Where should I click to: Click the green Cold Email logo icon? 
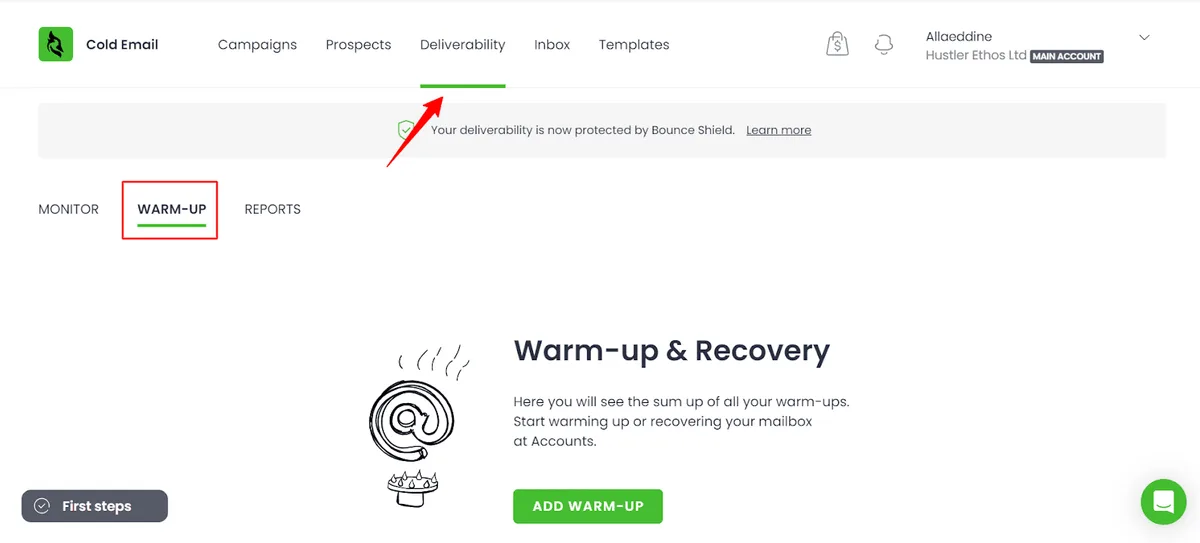(x=56, y=44)
